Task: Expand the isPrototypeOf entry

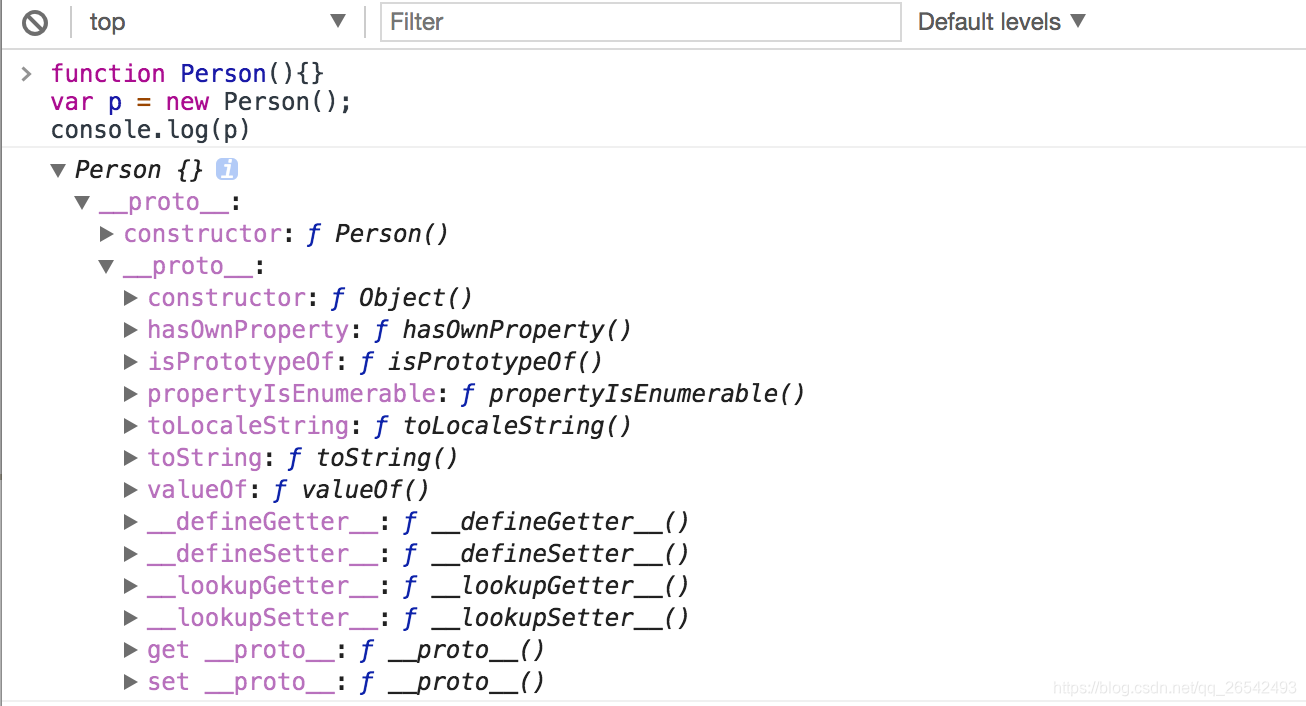Action: pos(131,362)
